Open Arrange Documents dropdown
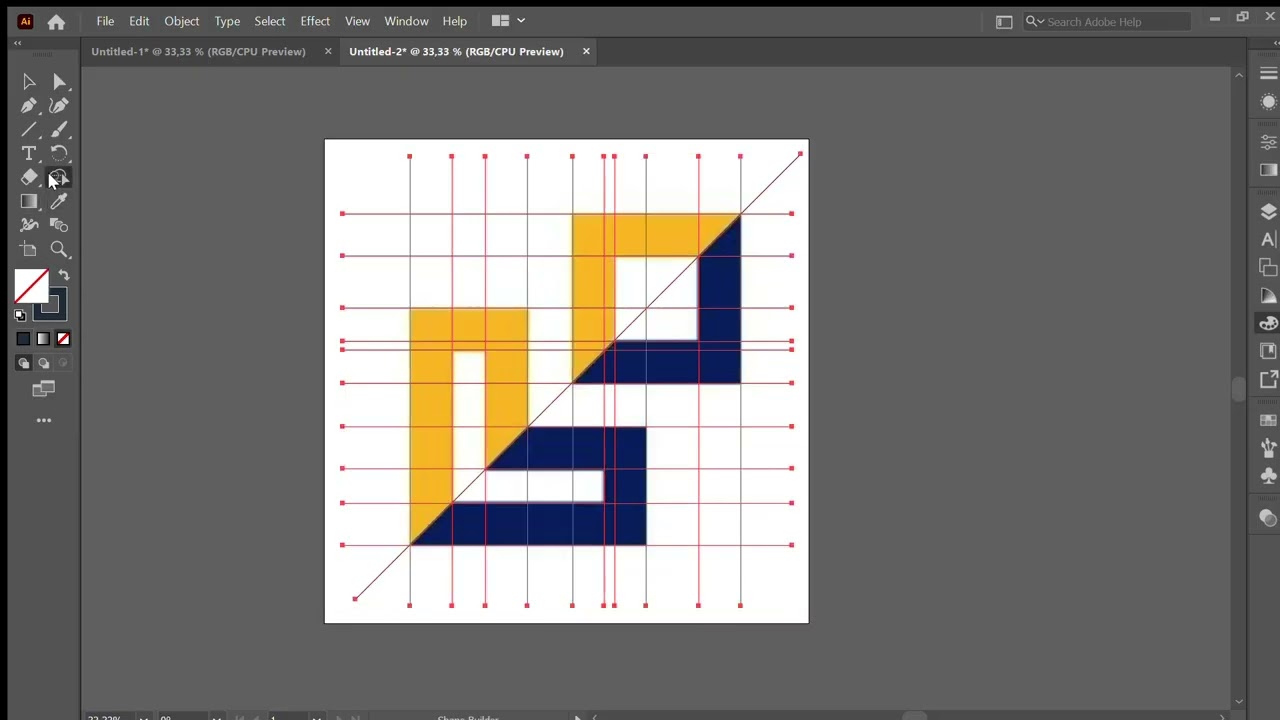The width and height of the screenshot is (1280, 720). click(x=508, y=21)
